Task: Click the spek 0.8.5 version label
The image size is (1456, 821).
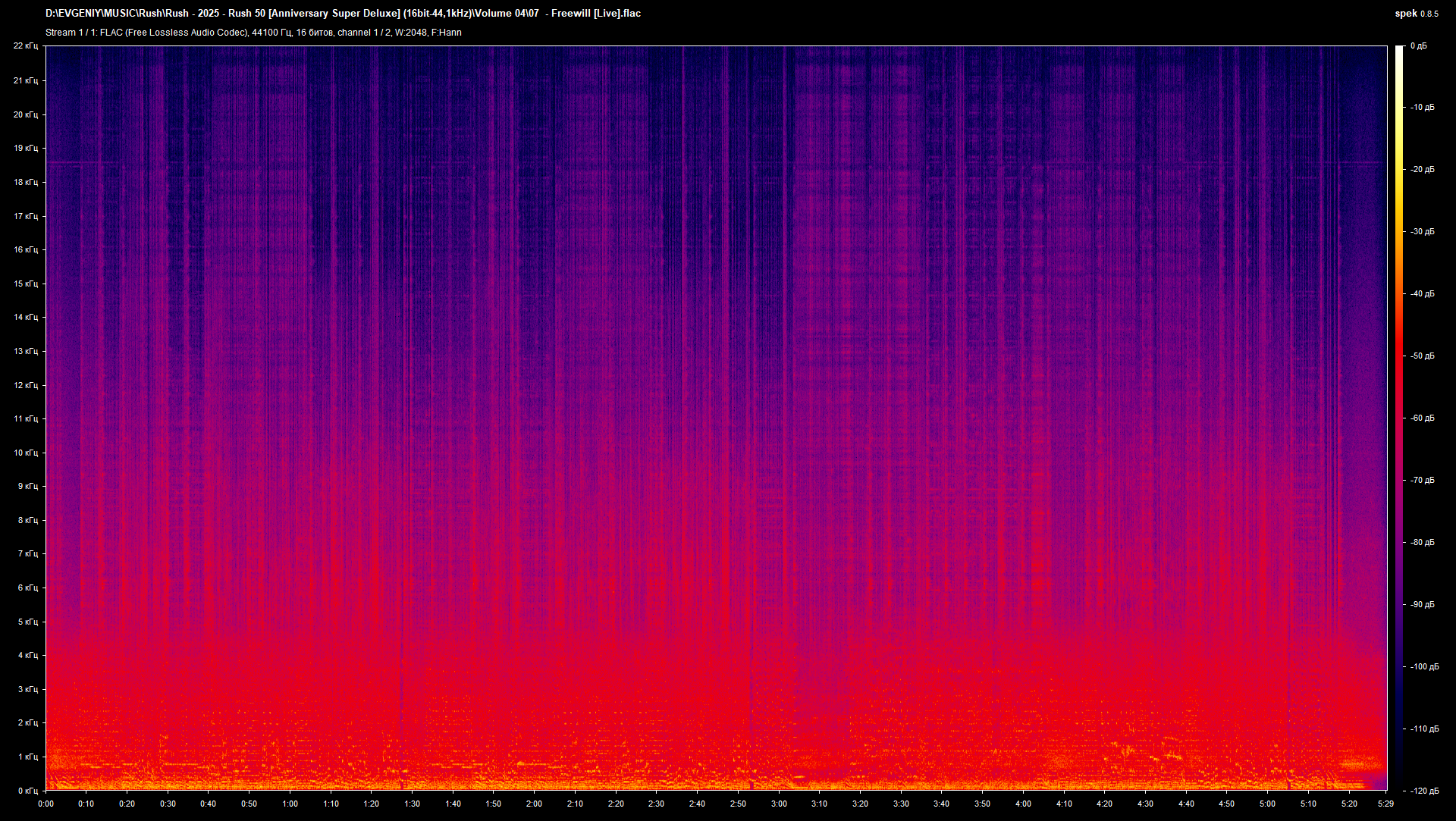Action: 1416,14
